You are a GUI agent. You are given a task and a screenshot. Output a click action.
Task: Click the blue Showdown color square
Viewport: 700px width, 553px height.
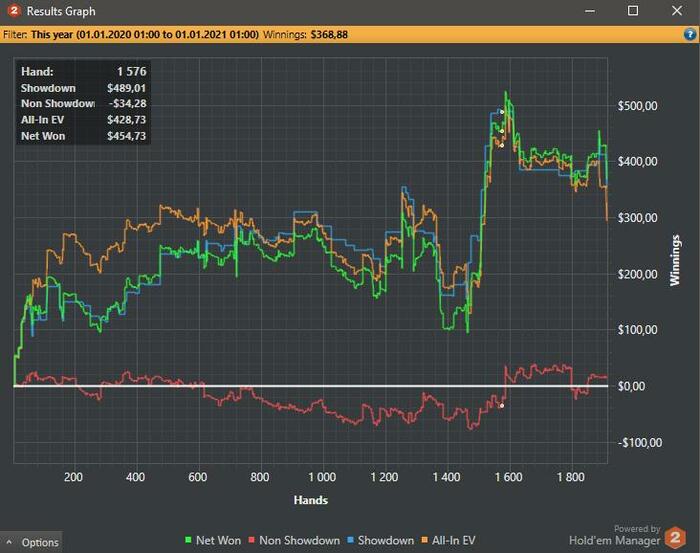point(350,540)
